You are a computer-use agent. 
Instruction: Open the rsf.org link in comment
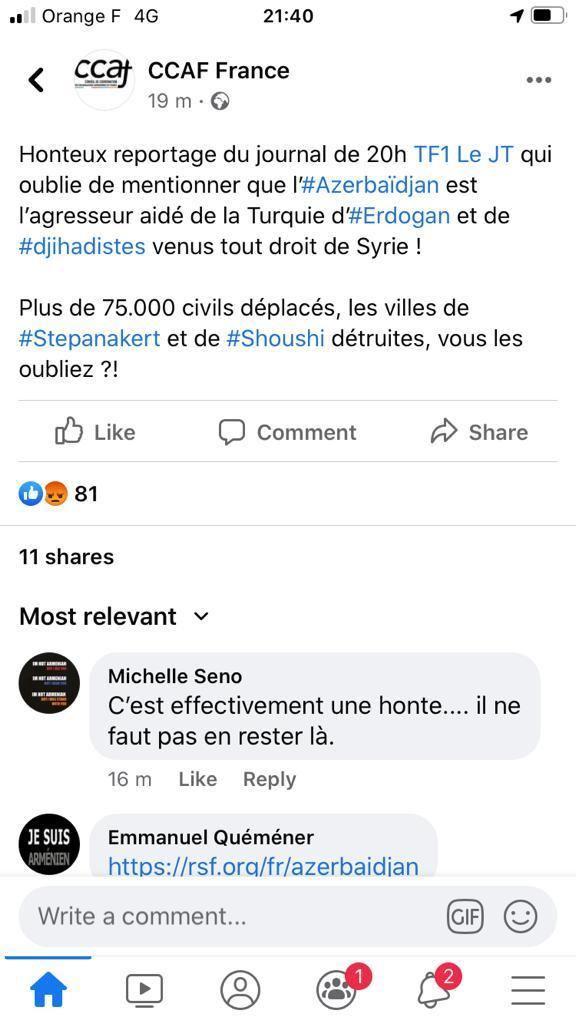click(263, 866)
